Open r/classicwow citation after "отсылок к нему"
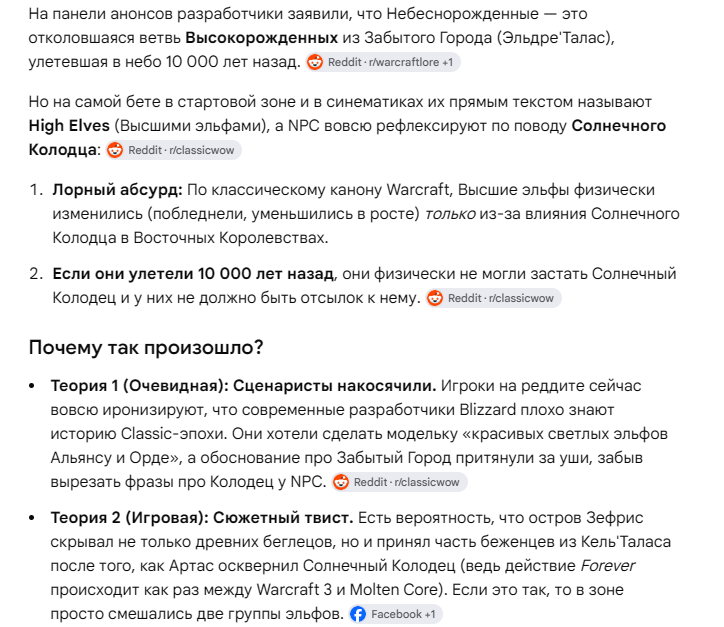Viewport: 724px width, 627px height. (x=493, y=298)
